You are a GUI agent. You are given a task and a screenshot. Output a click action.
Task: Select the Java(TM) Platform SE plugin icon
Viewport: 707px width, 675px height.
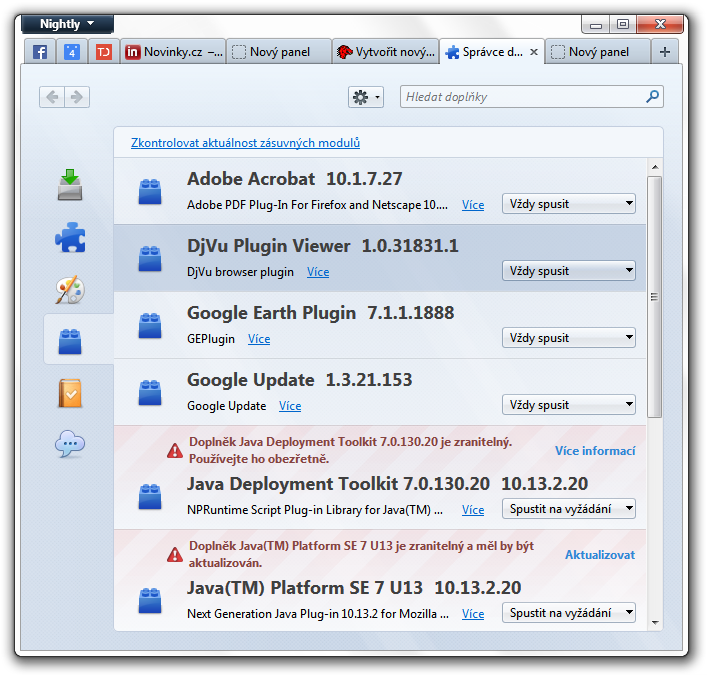point(150,600)
